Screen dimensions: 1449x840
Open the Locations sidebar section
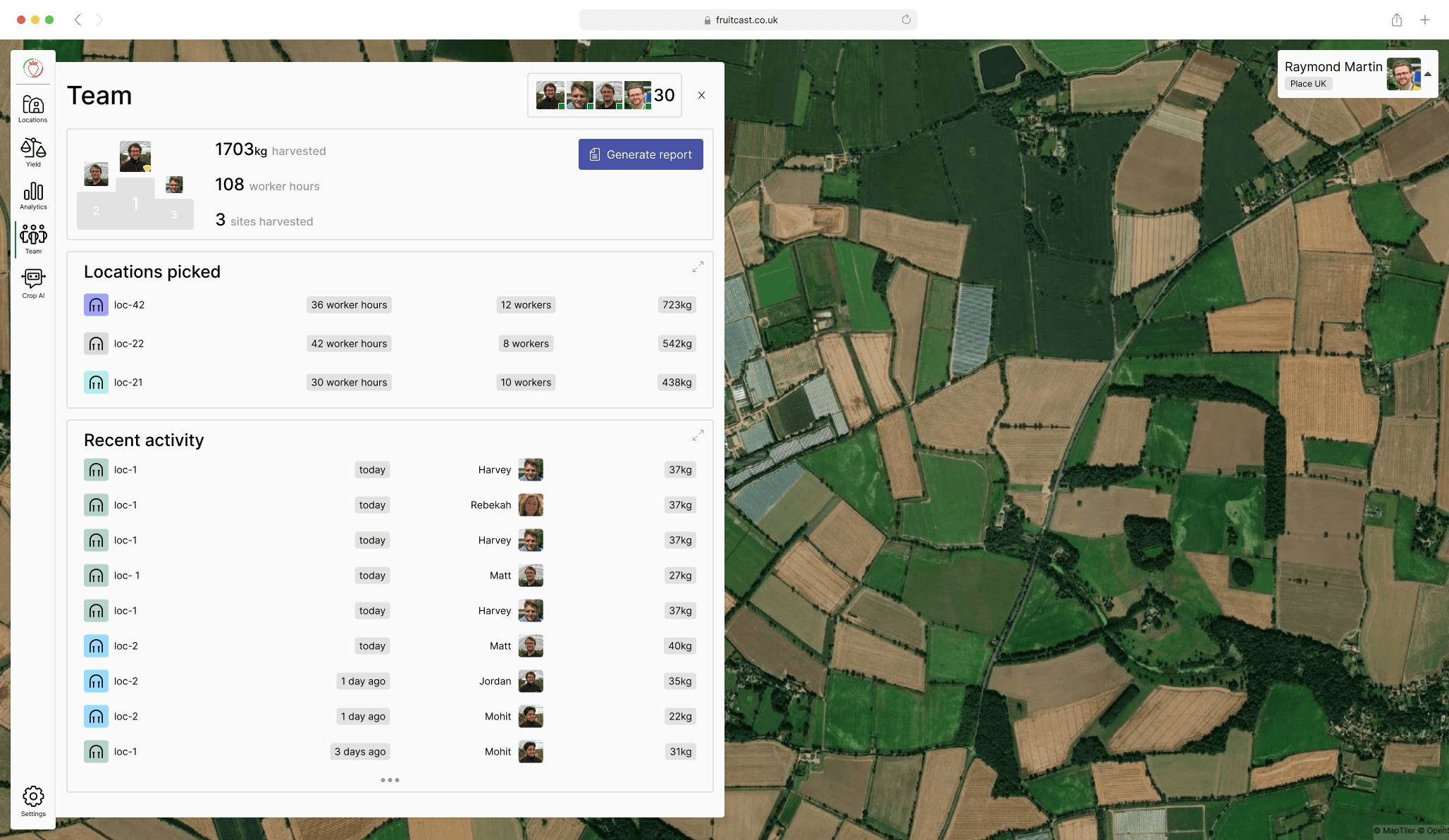33,109
